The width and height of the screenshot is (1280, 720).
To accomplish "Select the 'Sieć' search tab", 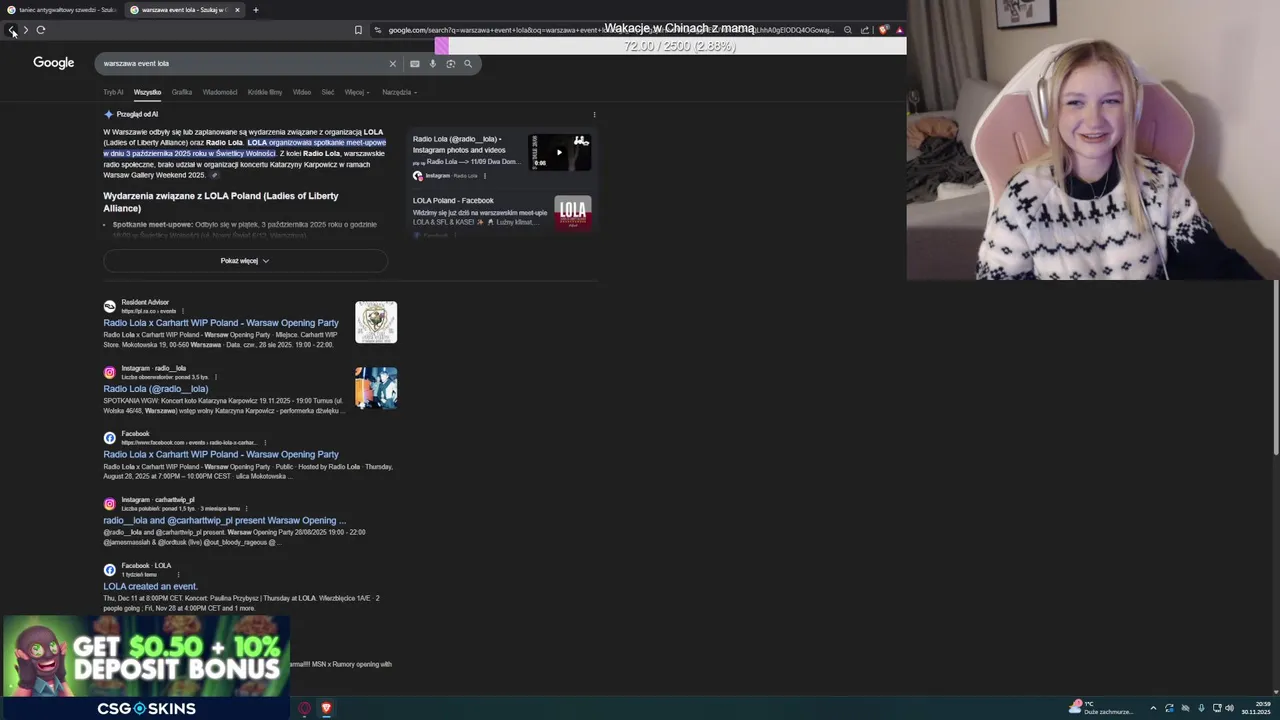I will pos(328,92).
